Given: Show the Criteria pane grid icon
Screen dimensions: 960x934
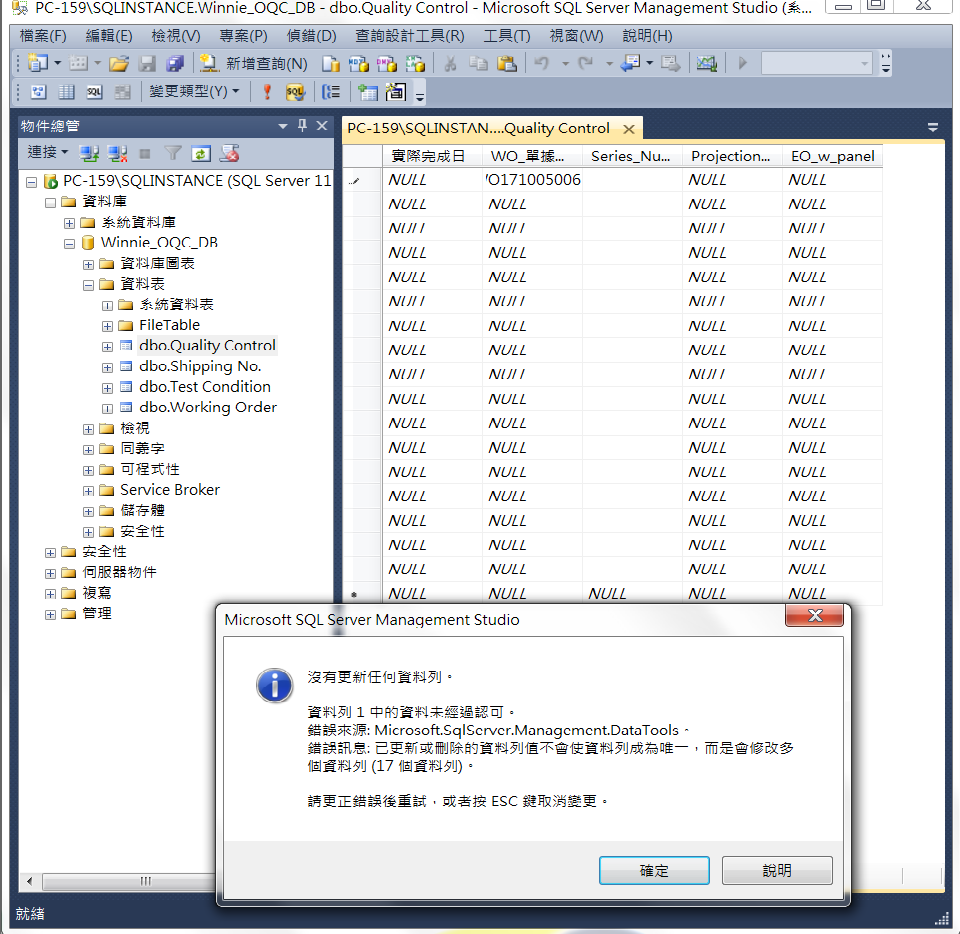Looking at the screenshot, I should tap(66, 92).
